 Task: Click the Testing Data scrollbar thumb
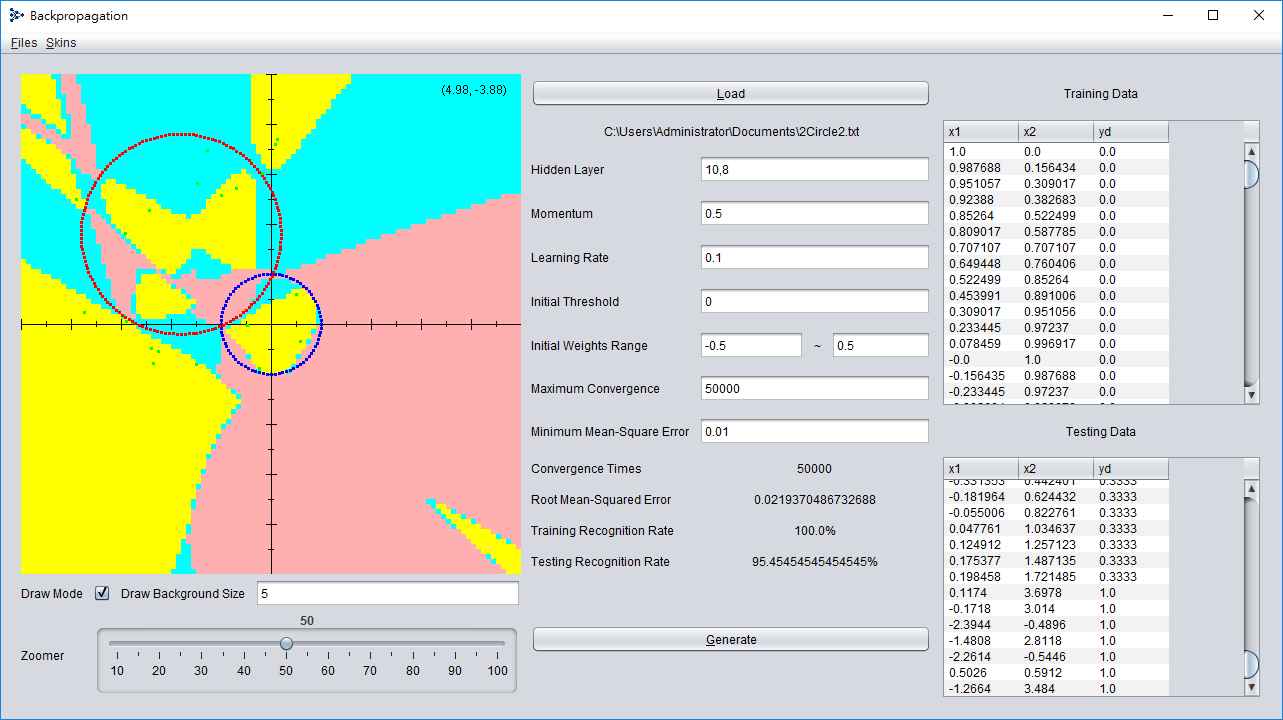pos(1251,664)
